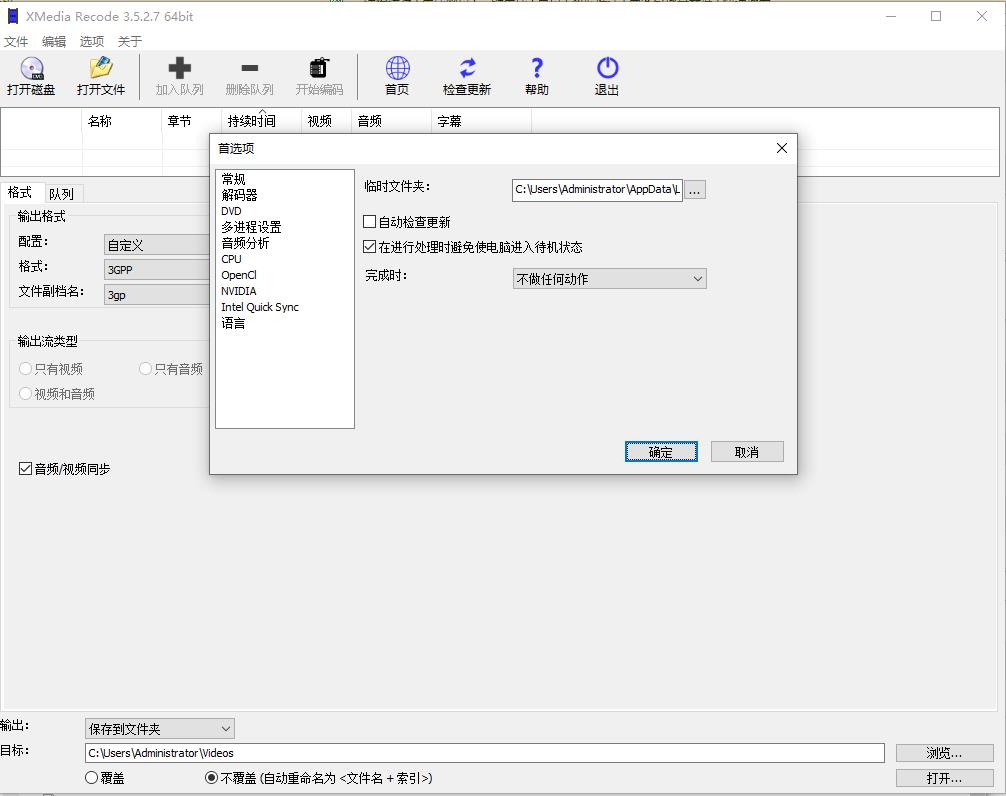This screenshot has width=1006, height=796.
Task: Browse temp folder with the ... button
Action: pos(695,190)
